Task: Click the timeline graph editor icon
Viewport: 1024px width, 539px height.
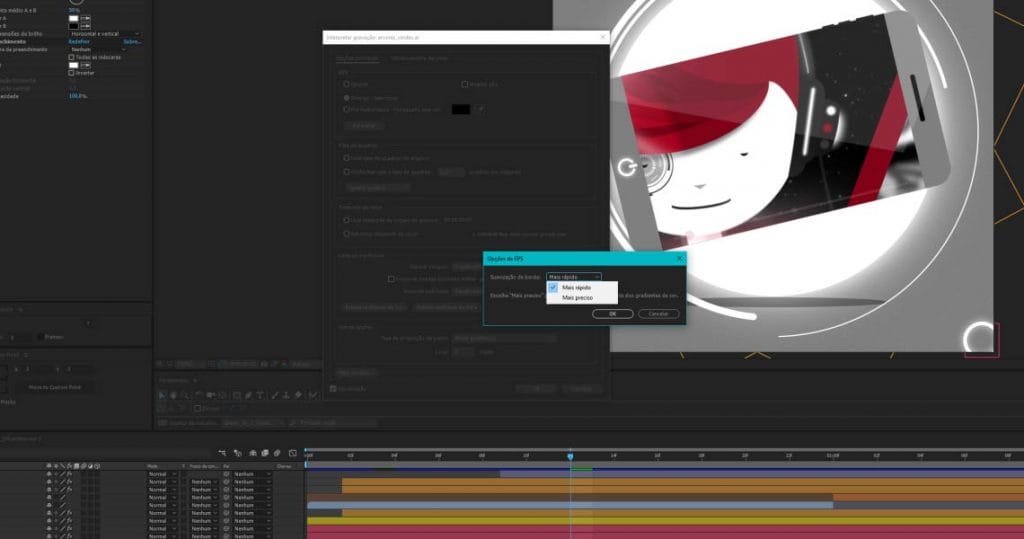Action: [292, 453]
